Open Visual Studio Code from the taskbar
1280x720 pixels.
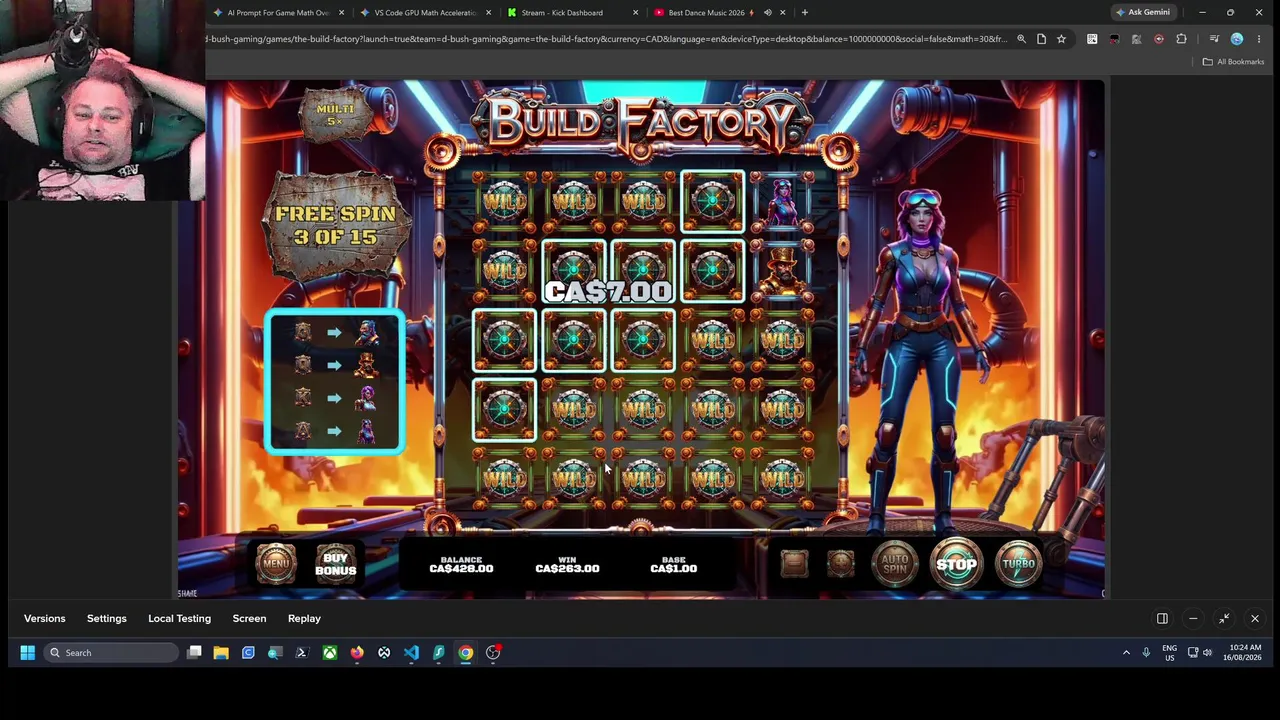tap(411, 653)
